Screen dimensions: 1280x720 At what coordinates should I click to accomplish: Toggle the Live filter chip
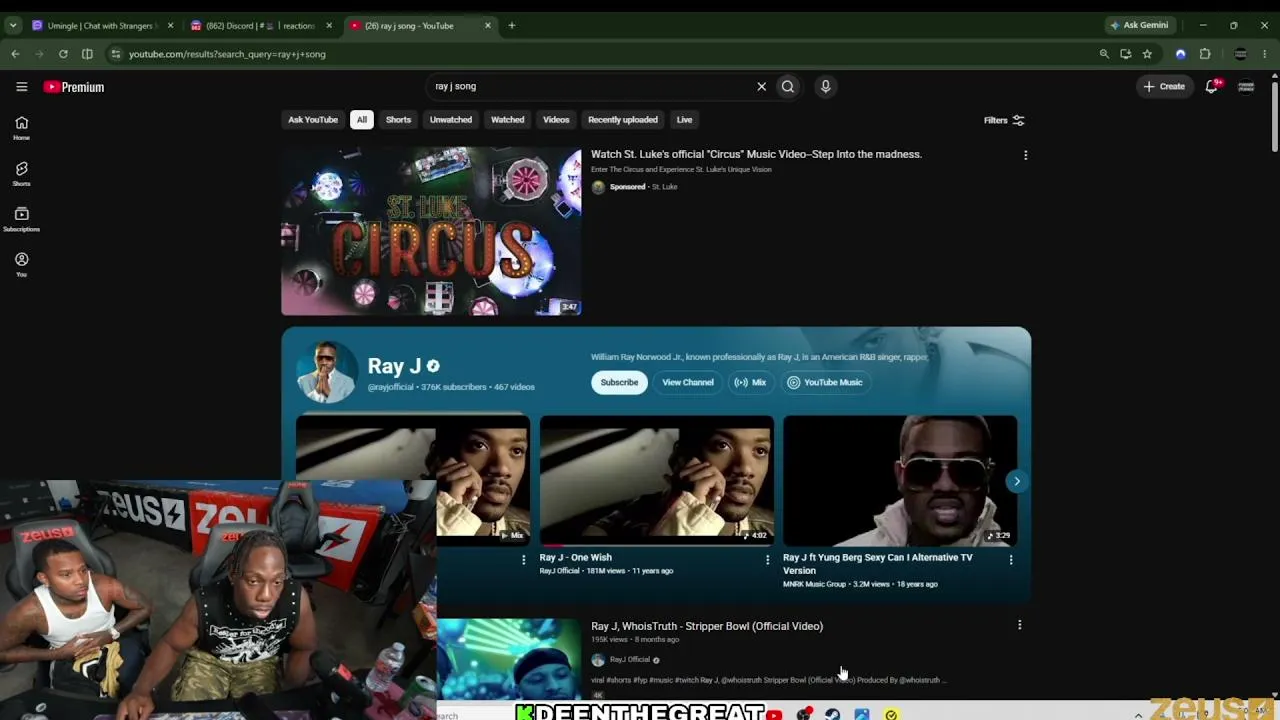(684, 120)
